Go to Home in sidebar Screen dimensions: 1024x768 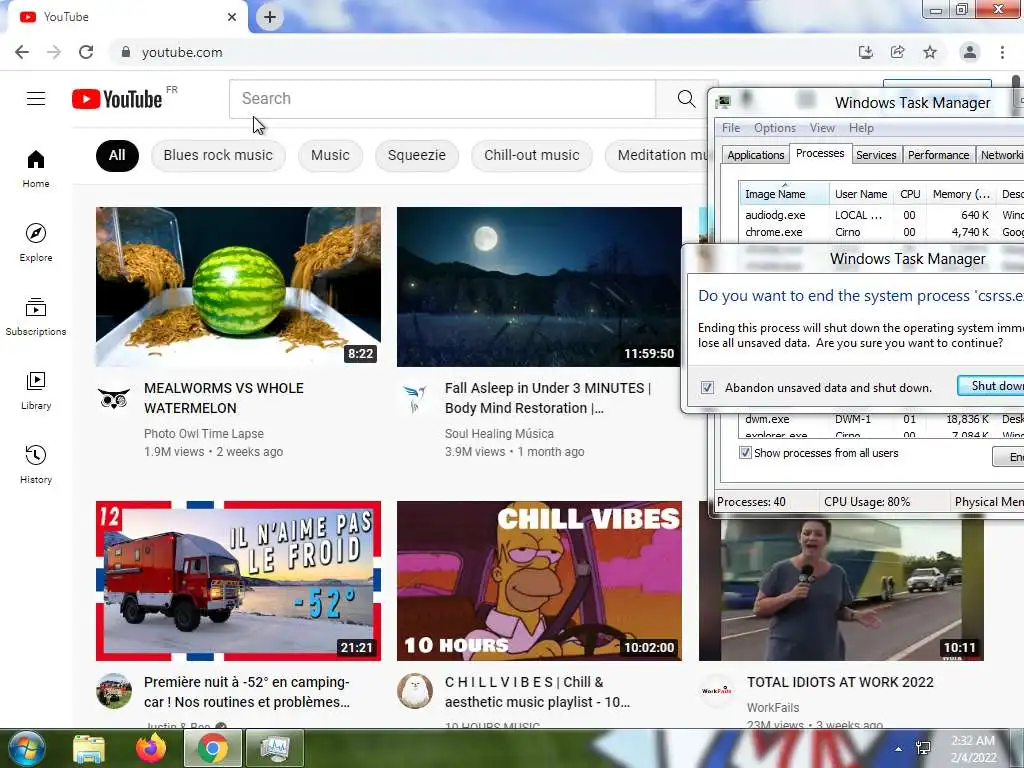pos(36,169)
